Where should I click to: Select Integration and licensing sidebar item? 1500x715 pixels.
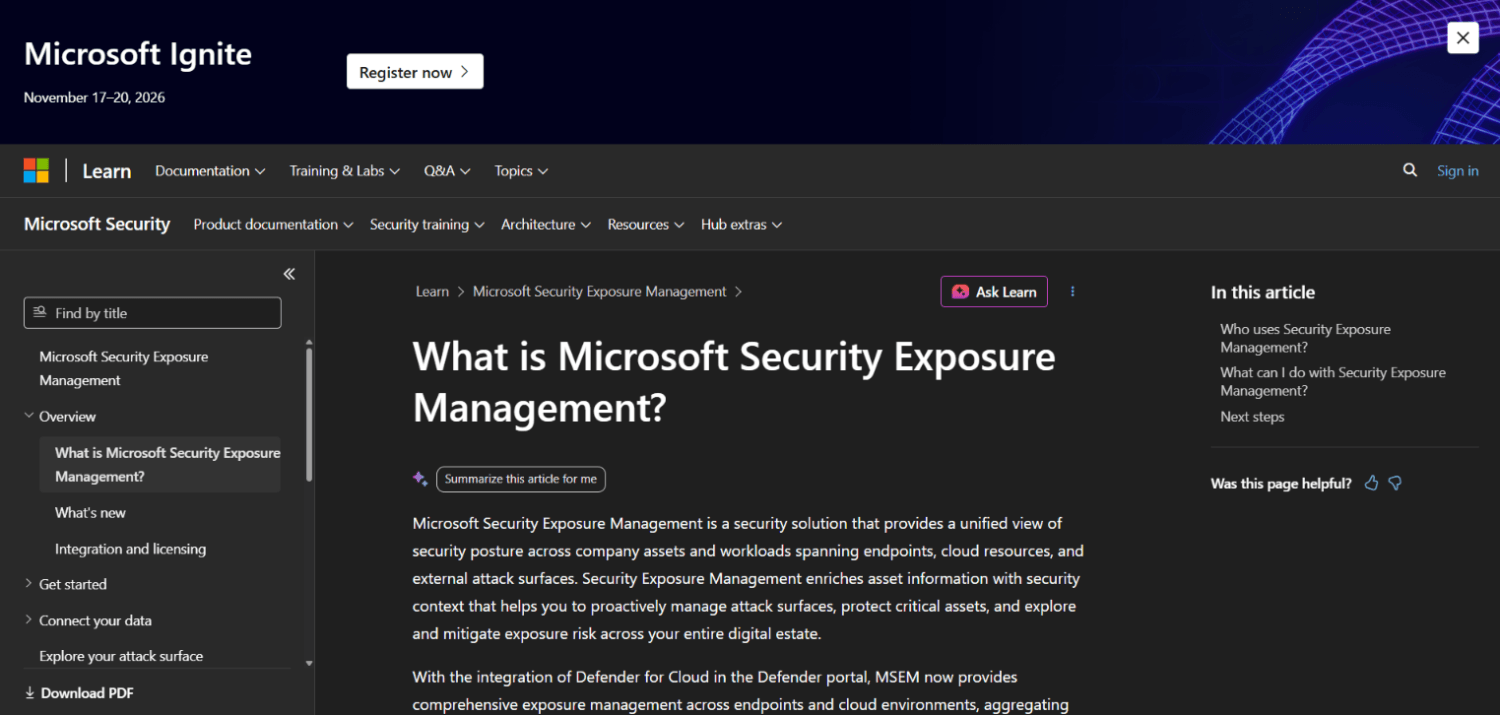tap(130, 549)
